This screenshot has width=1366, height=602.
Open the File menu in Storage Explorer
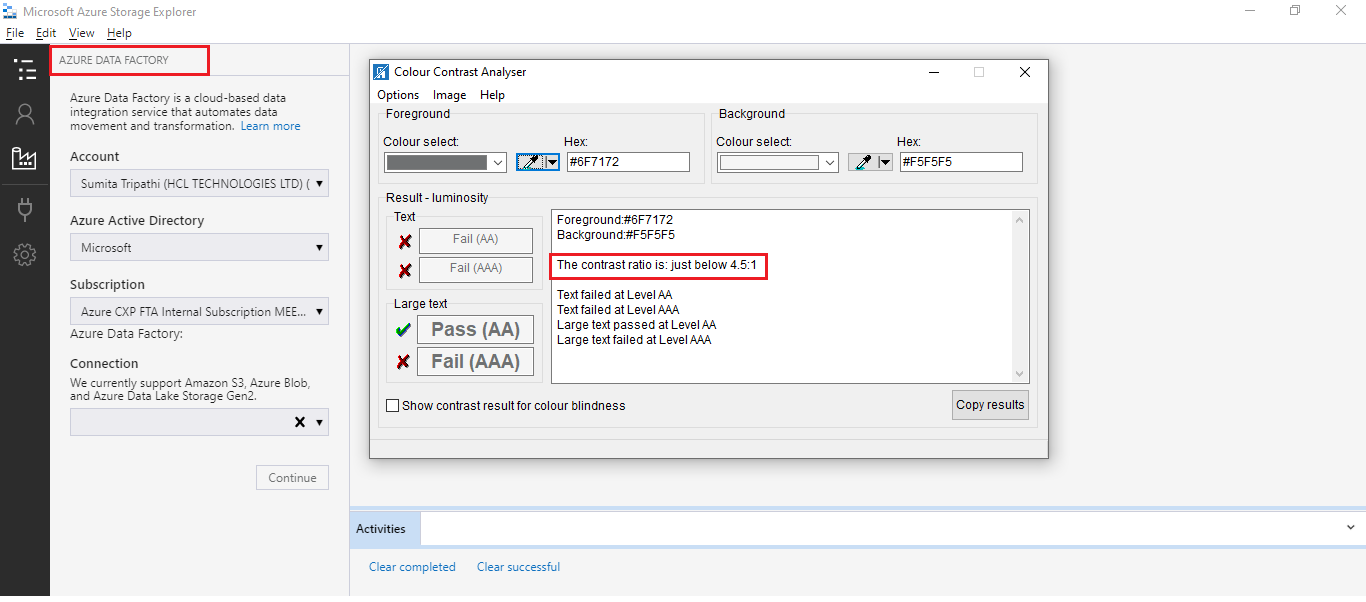[15, 33]
